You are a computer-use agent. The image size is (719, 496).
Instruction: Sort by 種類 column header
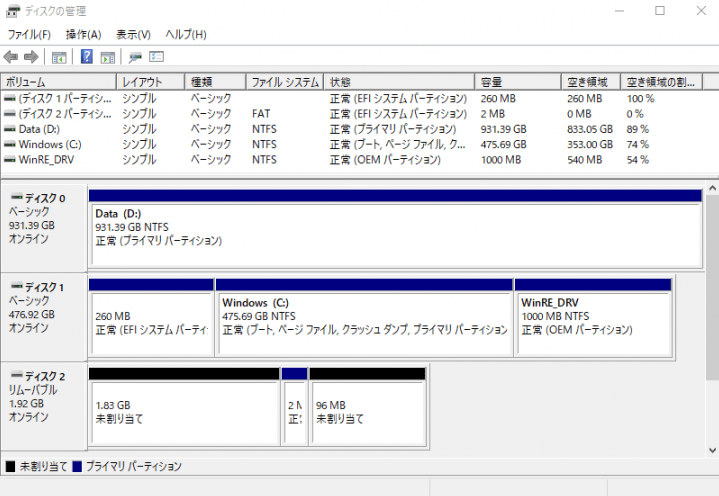215,82
